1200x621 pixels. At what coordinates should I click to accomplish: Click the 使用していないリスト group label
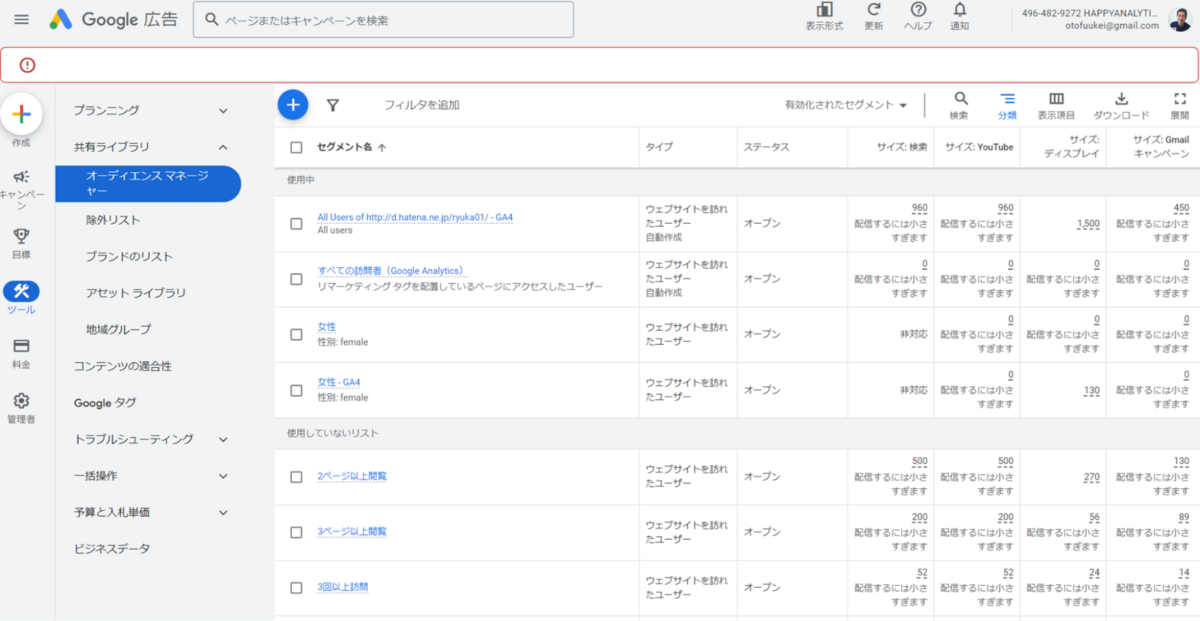pos(332,433)
